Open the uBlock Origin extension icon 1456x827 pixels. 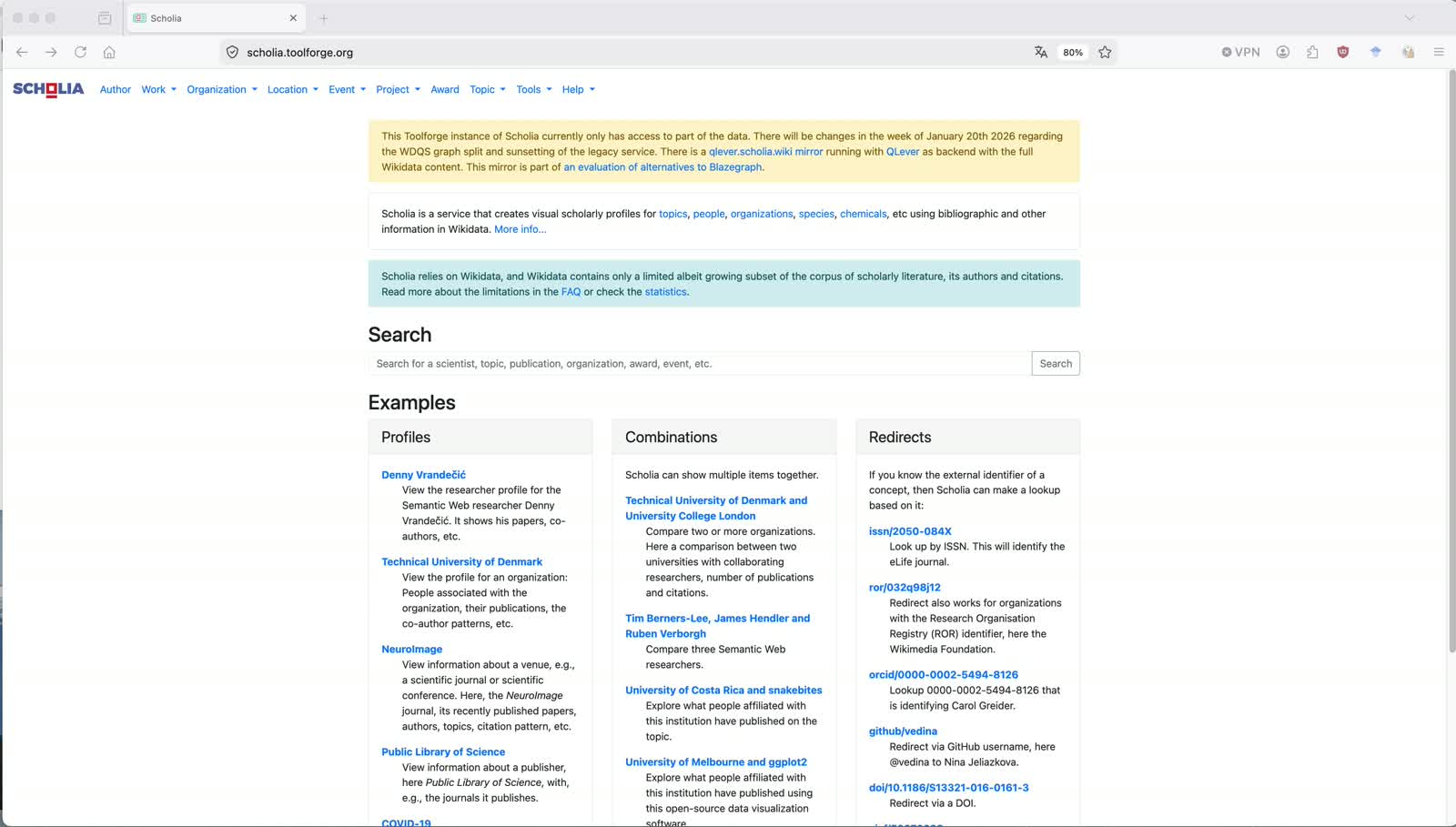[x=1342, y=52]
